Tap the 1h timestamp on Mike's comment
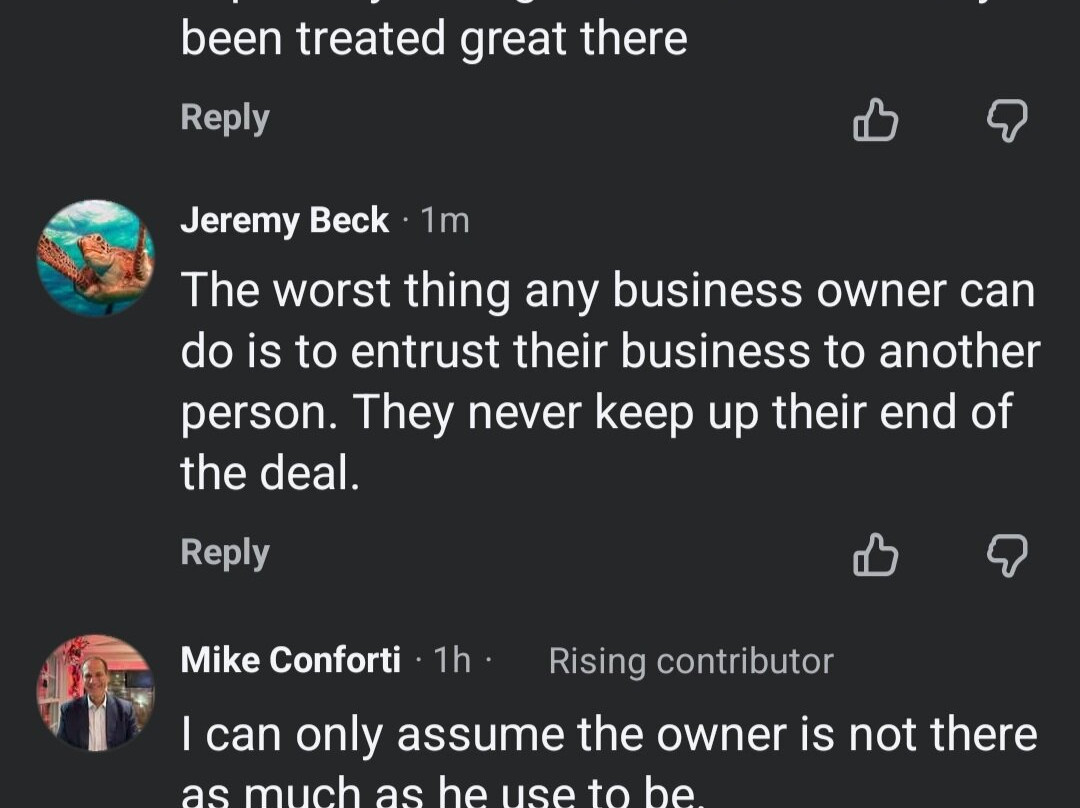Viewport: 1080px width, 808px height. [x=452, y=660]
